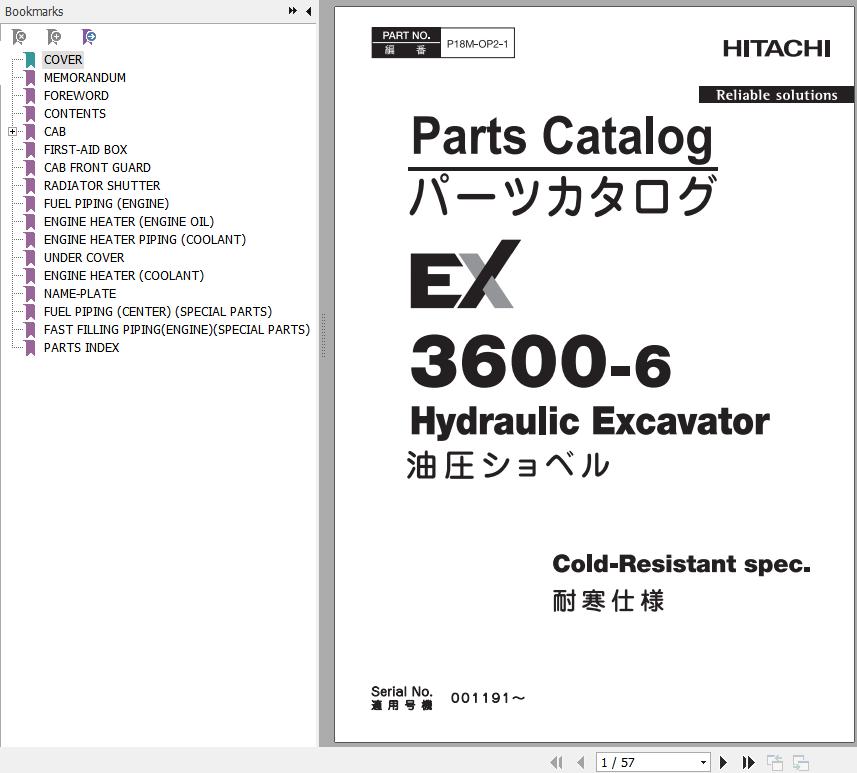The height and width of the screenshot is (773, 857).
Task: Open the page number dropdown arrow
Action: (x=703, y=762)
